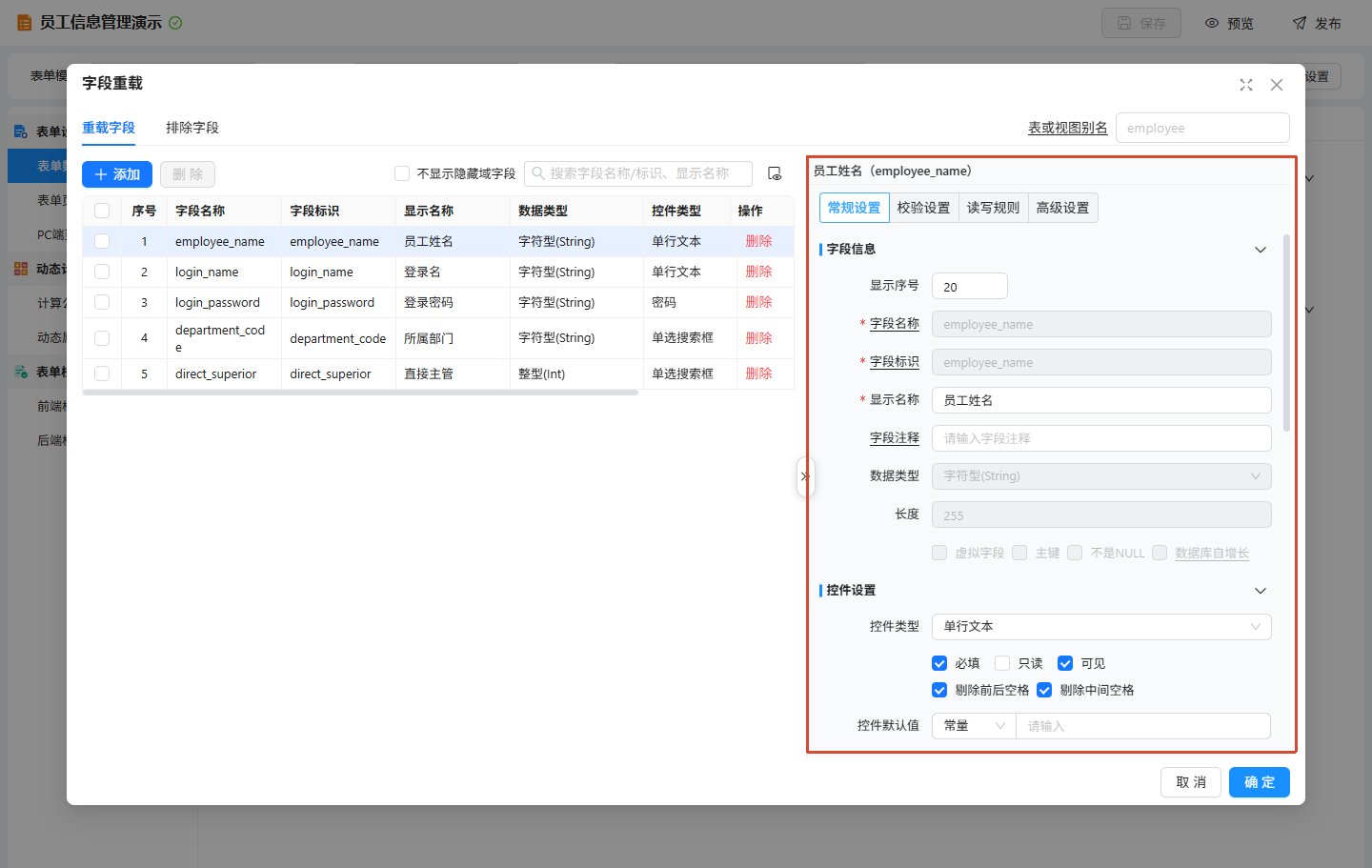The image size is (1372, 868).
Task: Collapse the 字段信息 section chevron
Action: [x=1261, y=250]
